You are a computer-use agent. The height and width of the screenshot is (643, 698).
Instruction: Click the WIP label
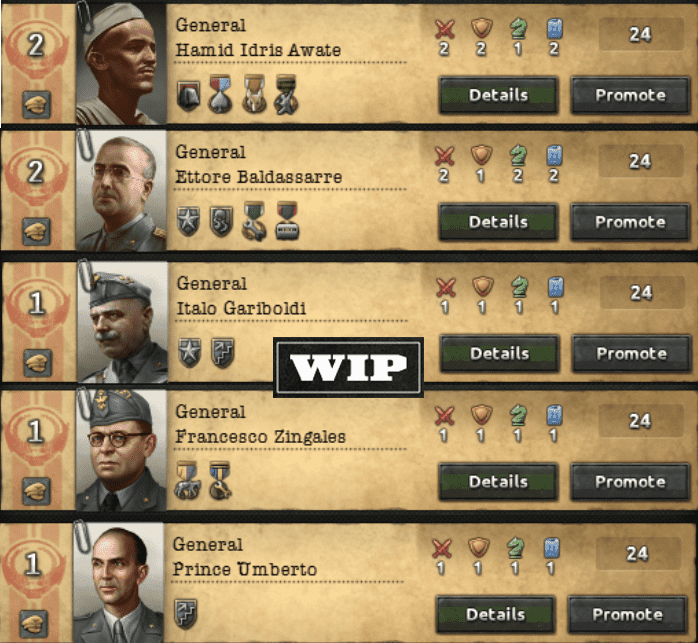(348, 367)
